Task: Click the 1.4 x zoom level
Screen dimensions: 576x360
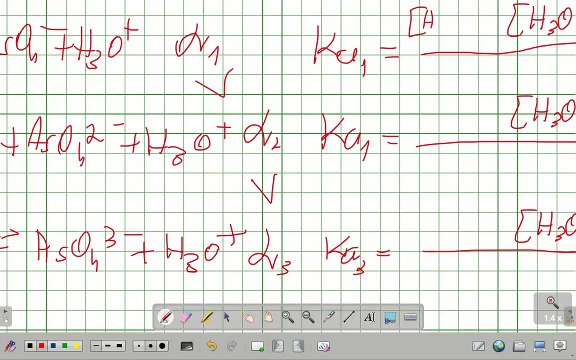Action: (x=552, y=318)
